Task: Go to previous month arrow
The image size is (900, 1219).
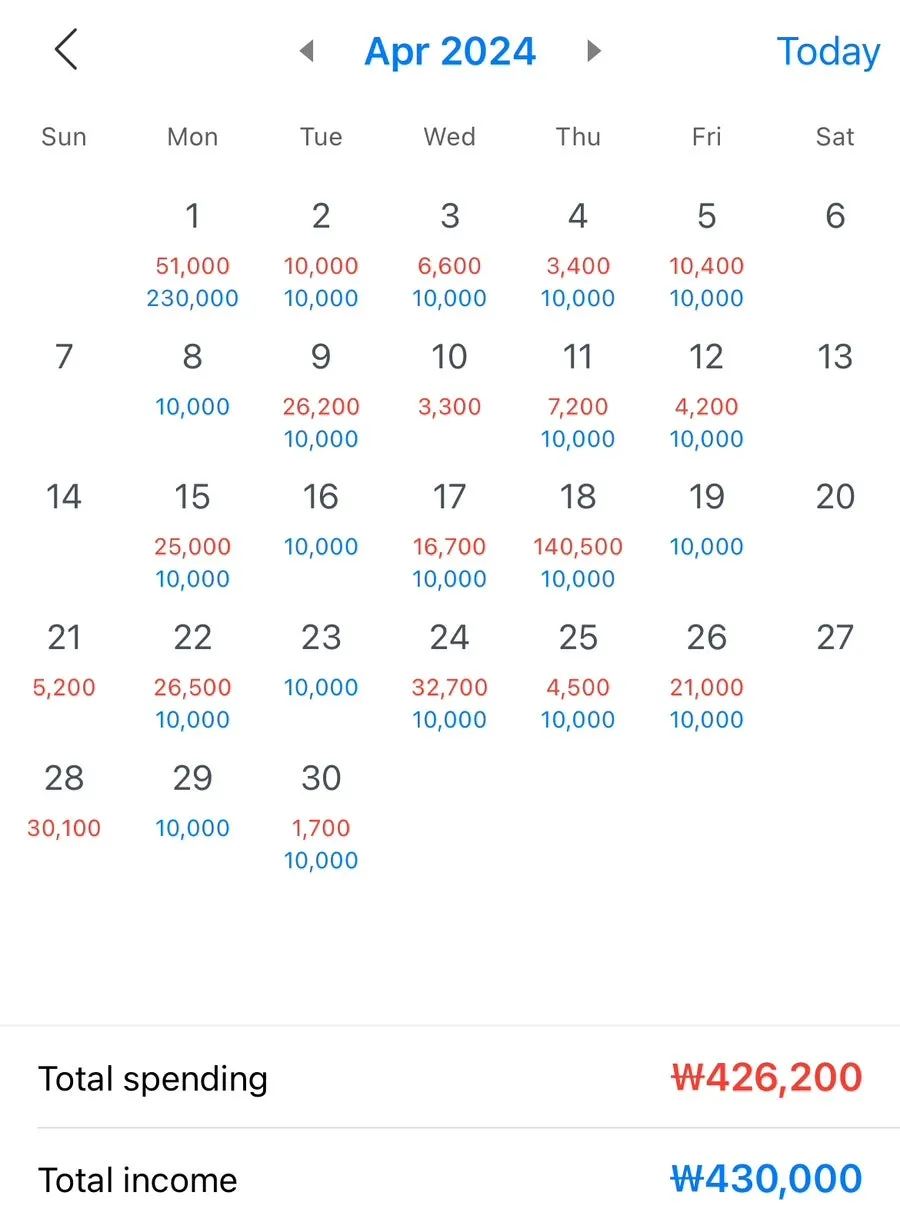Action: (307, 51)
